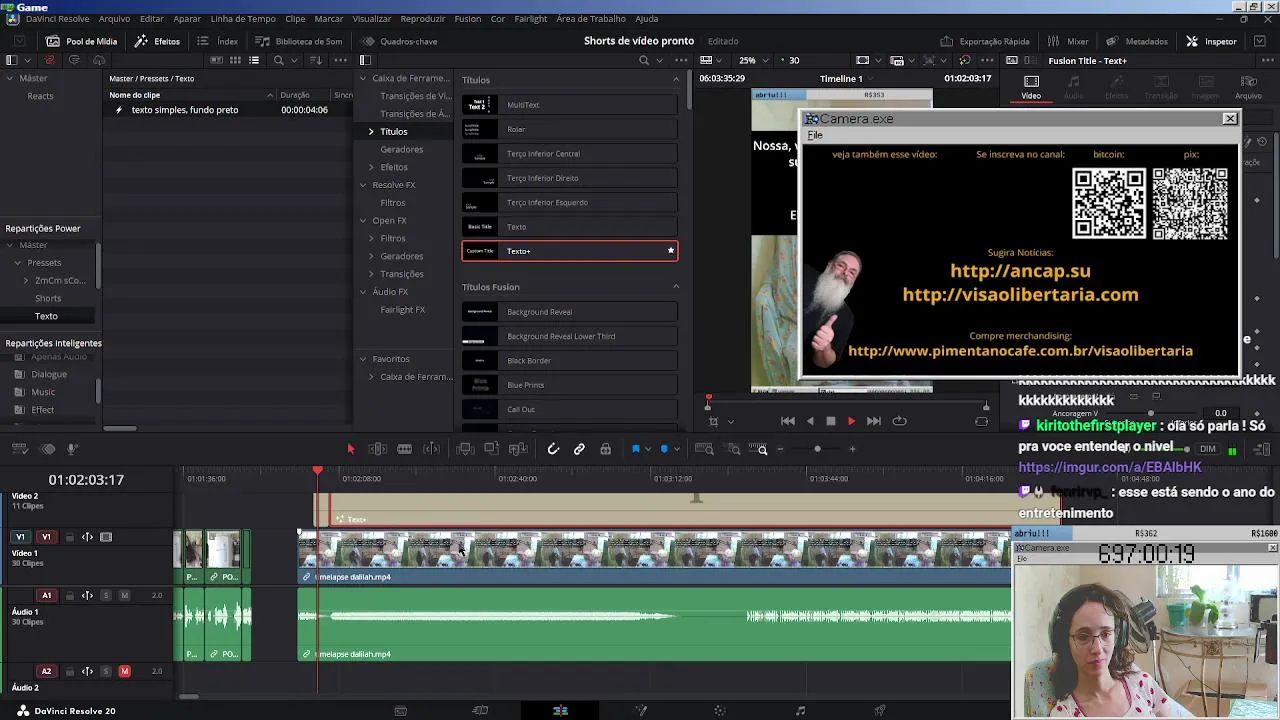This screenshot has width=1280, height=720.
Task: Stop playback in viewer
Action: click(830, 421)
